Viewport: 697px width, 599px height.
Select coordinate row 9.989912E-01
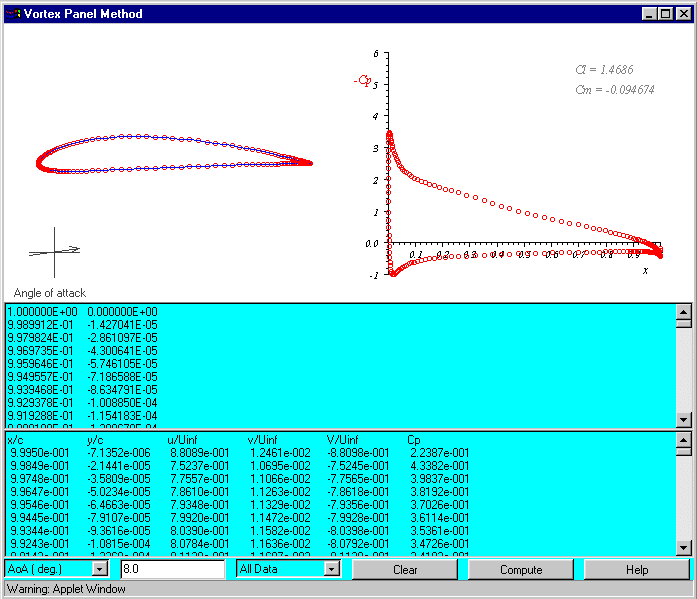(x=82, y=325)
